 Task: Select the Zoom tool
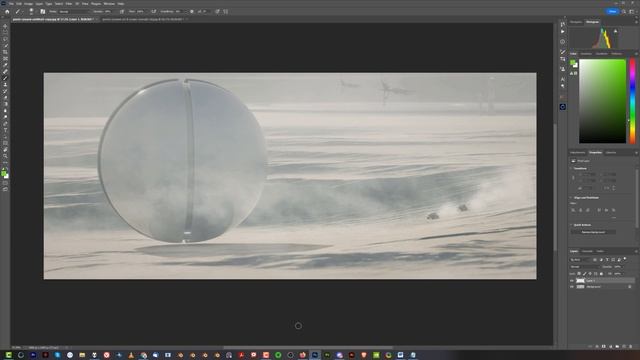click(5, 156)
